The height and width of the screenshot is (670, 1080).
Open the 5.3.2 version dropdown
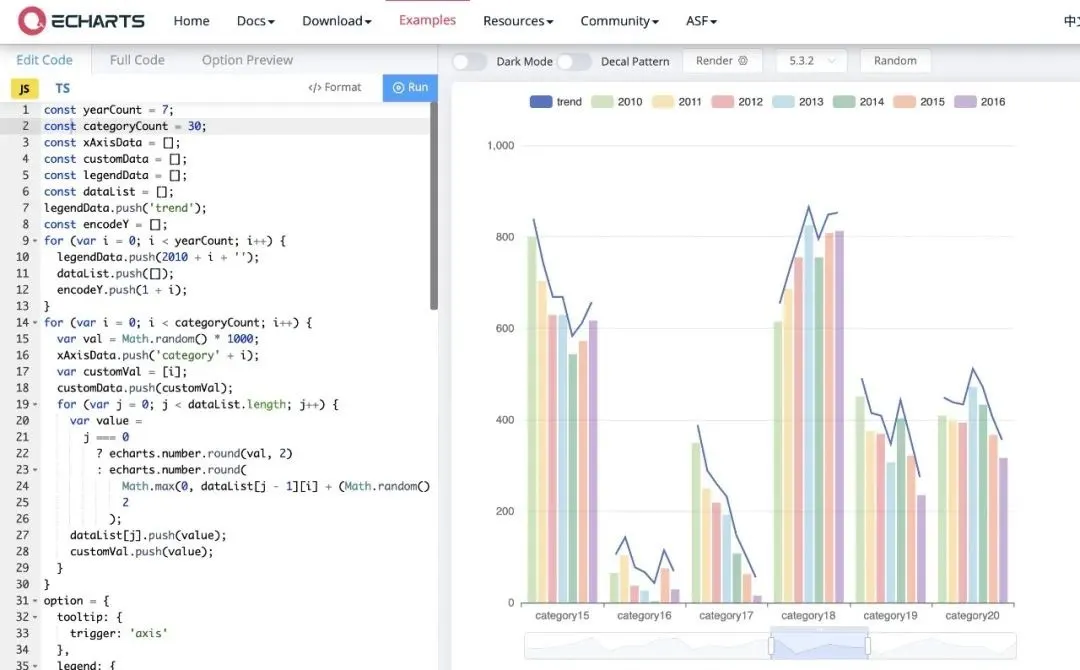(811, 61)
